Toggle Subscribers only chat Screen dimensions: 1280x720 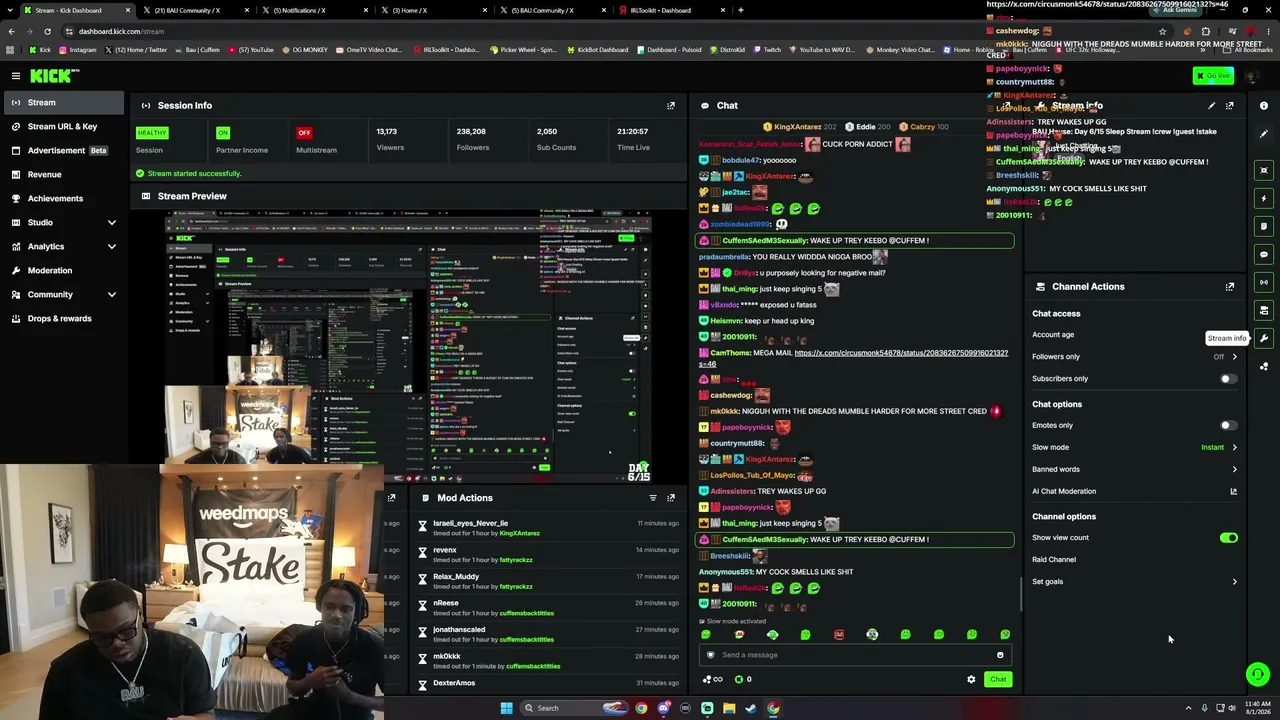point(1228,379)
